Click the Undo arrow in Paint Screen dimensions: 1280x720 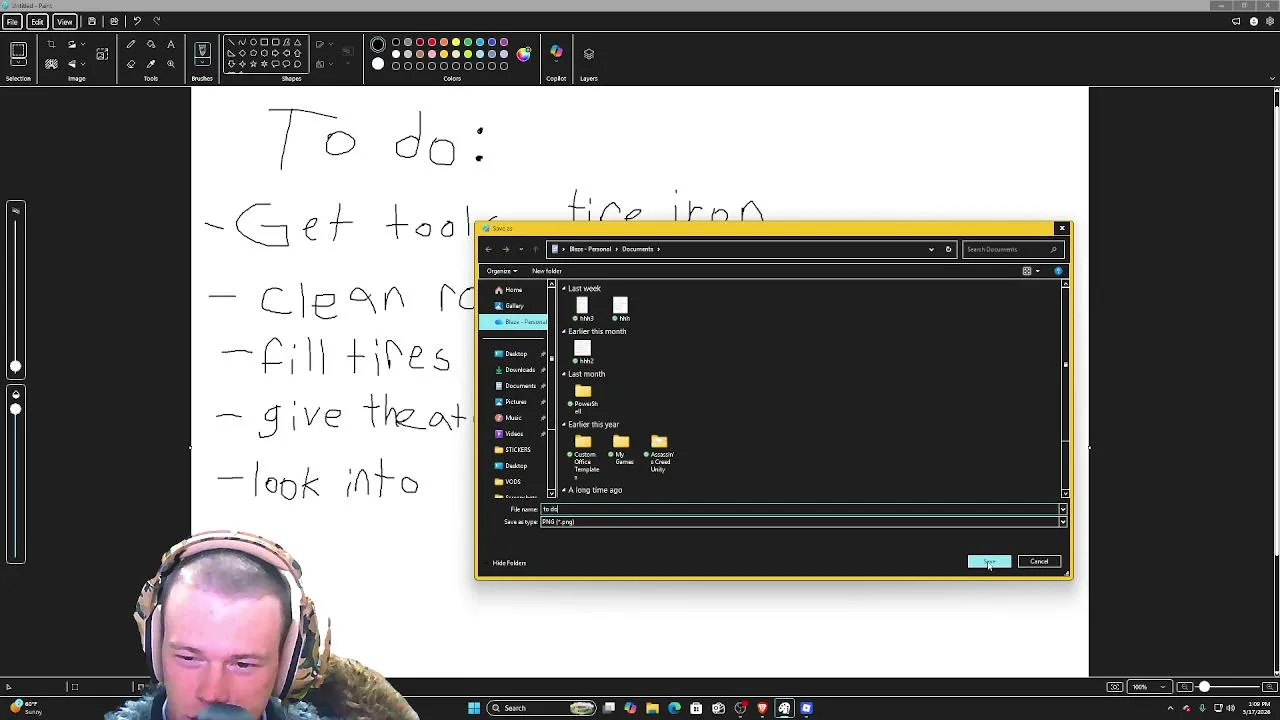click(137, 21)
